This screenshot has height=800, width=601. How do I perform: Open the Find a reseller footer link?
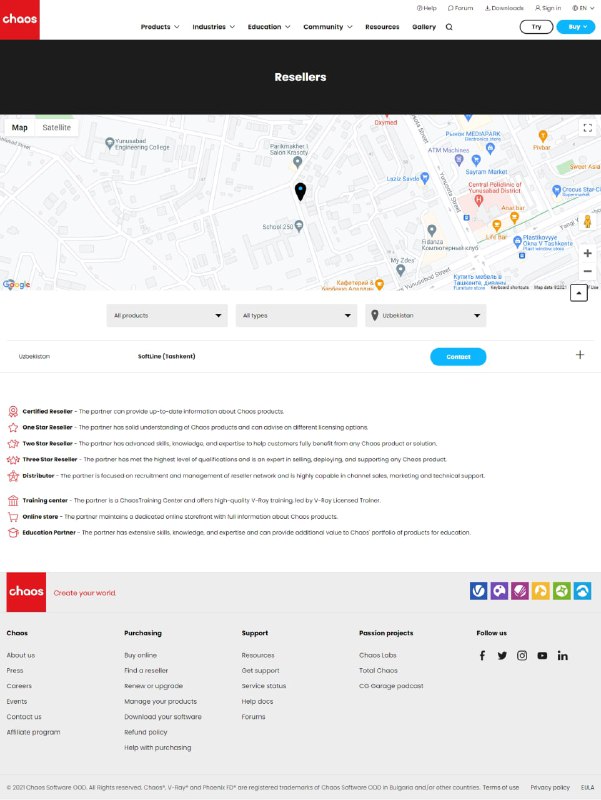pyautogui.click(x=146, y=670)
